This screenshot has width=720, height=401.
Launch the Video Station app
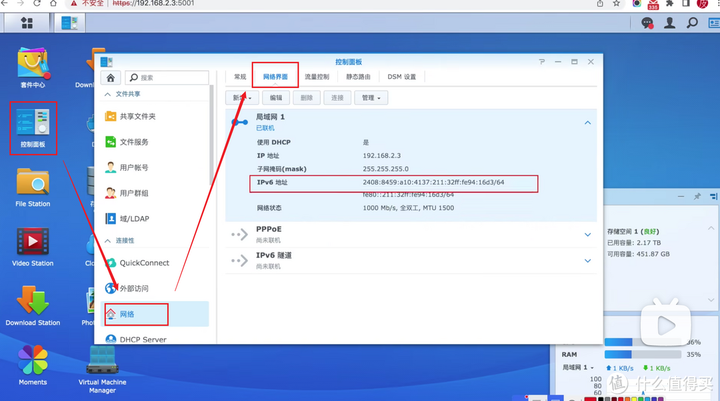click(33, 245)
